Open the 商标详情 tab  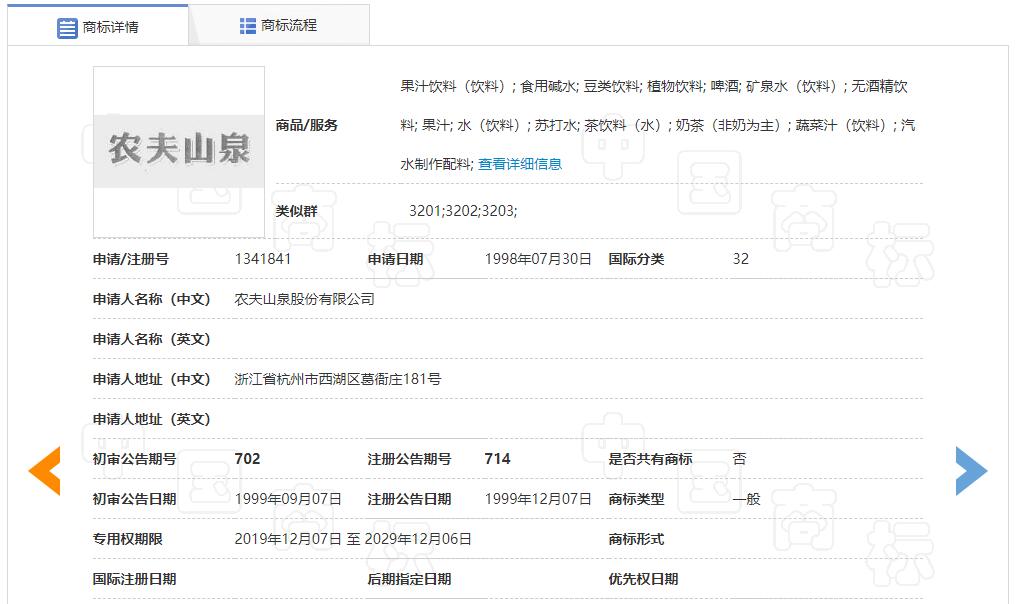(98, 26)
